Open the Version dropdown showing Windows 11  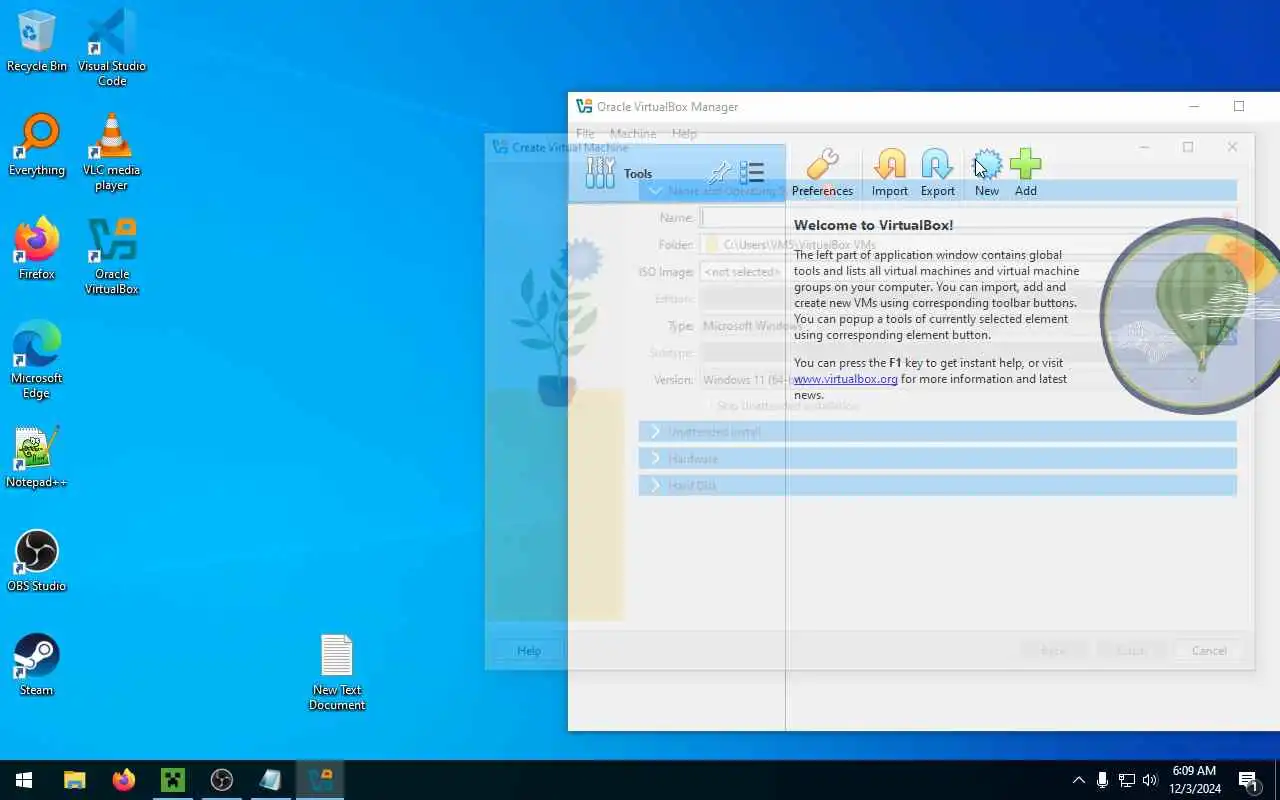950,379
